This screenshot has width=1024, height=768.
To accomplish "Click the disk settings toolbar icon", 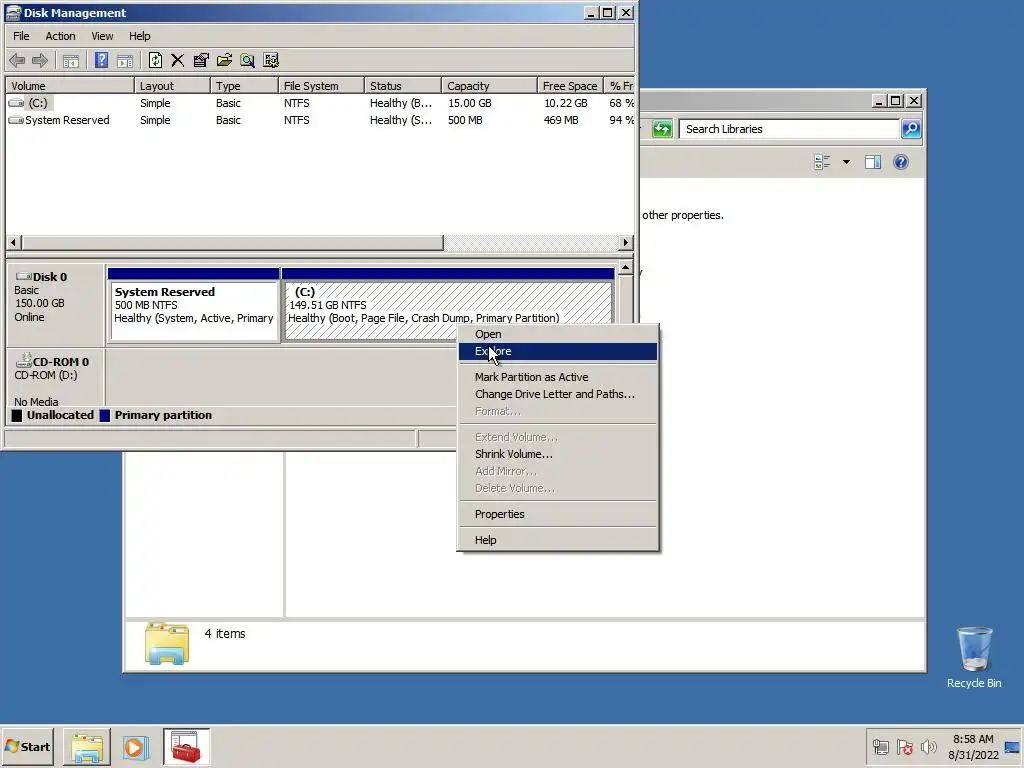I will [x=271, y=61].
